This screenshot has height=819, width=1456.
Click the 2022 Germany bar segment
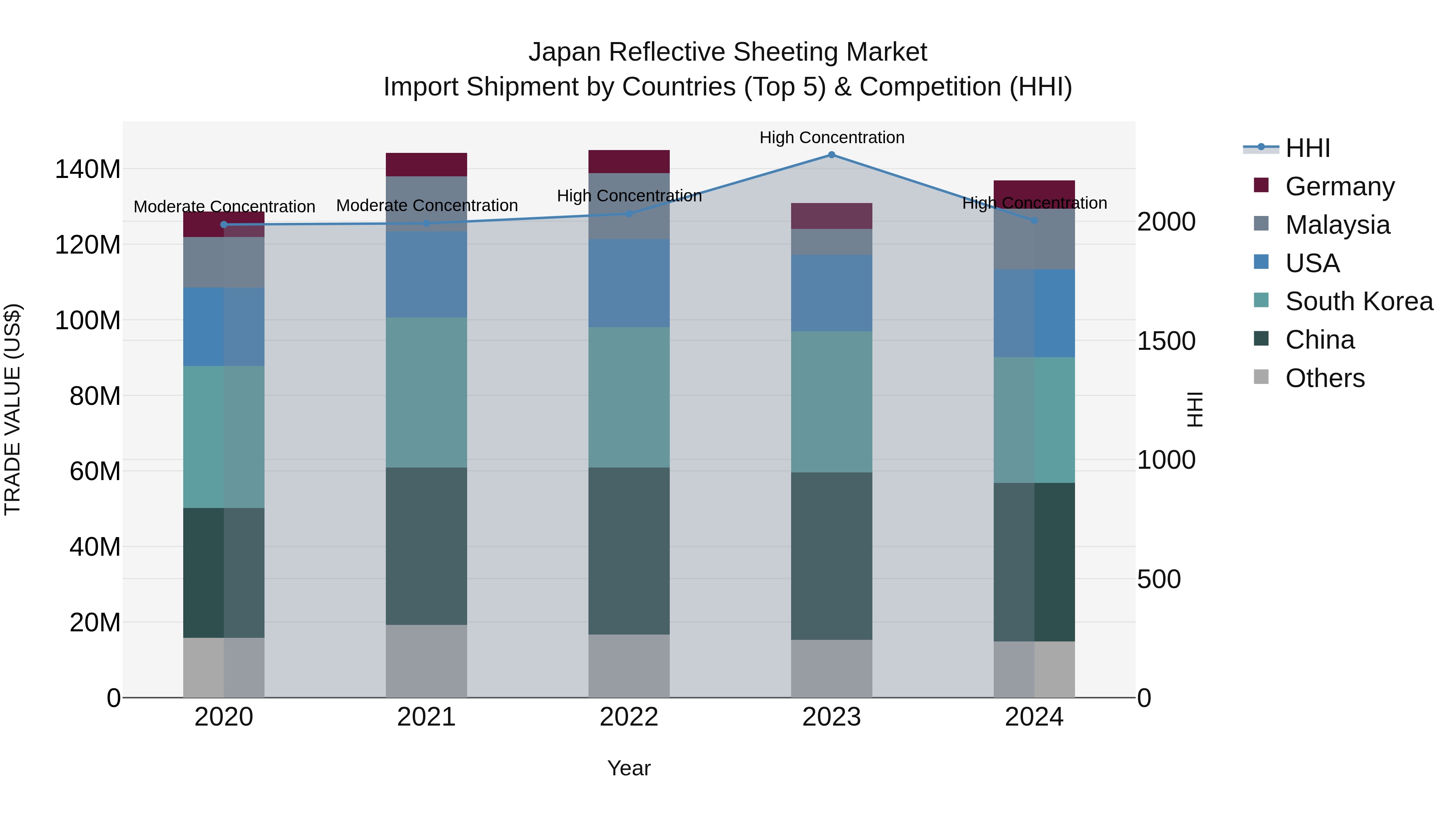(629, 162)
